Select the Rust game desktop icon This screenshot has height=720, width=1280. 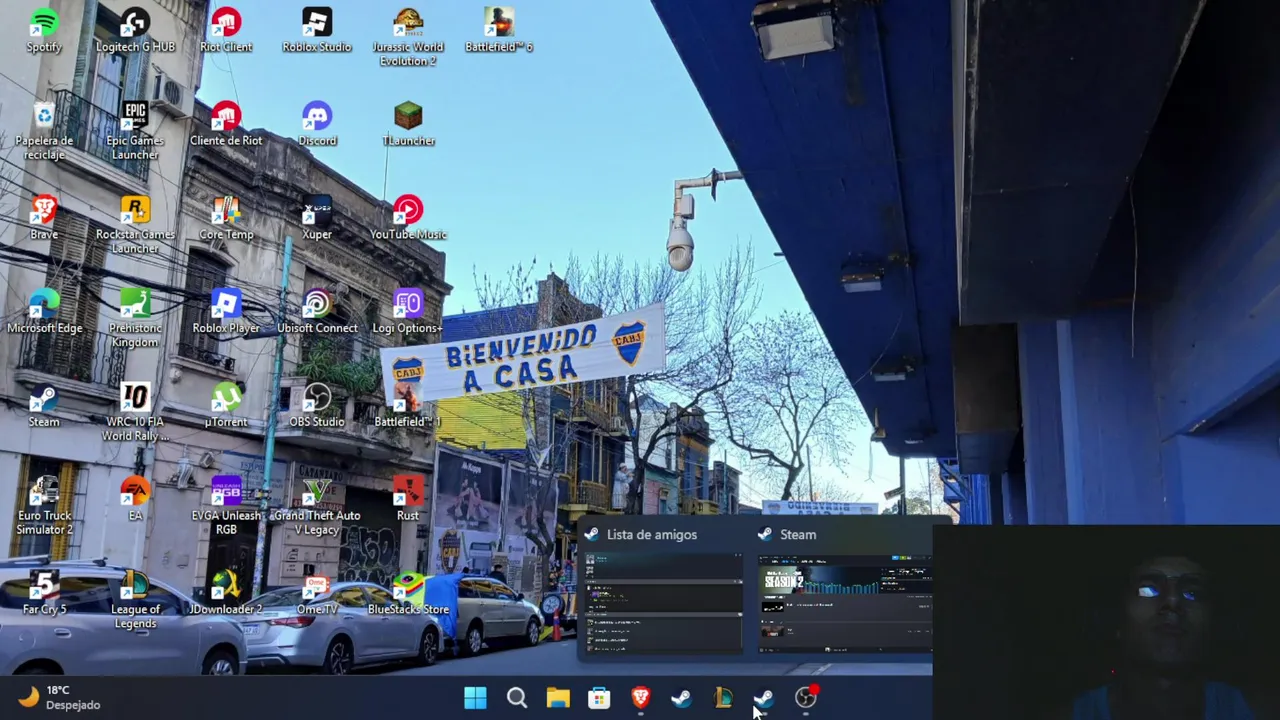(x=408, y=500)
